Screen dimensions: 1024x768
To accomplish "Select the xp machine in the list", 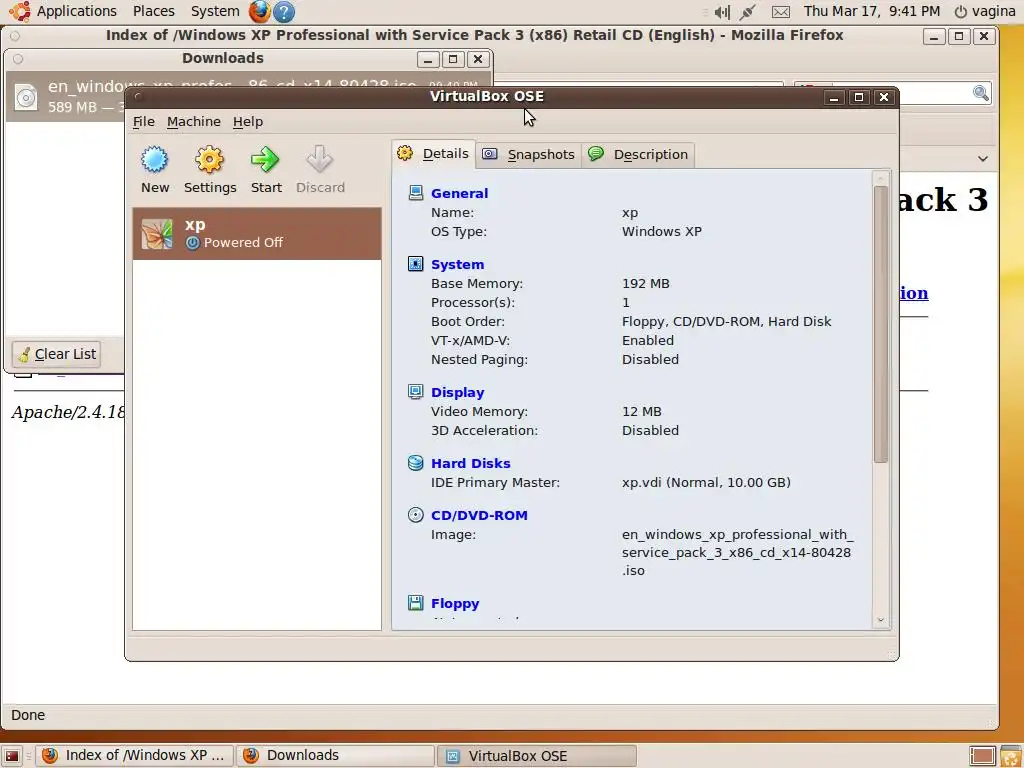I will pyautogui.click(x=257, y=233).
